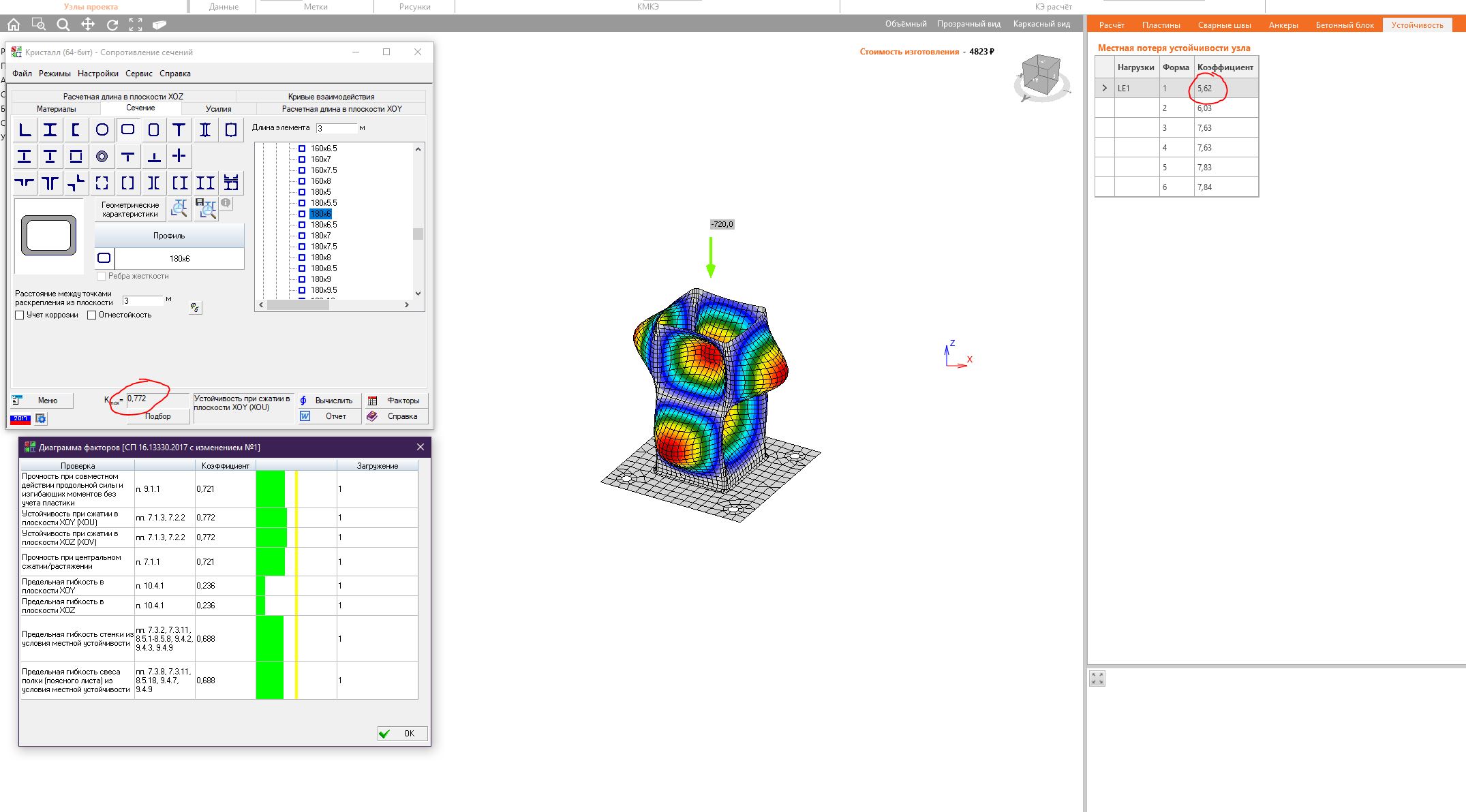Select the round pipe section icon
The height and width of the screenshot is (812, 1466).
pos(102,129)
